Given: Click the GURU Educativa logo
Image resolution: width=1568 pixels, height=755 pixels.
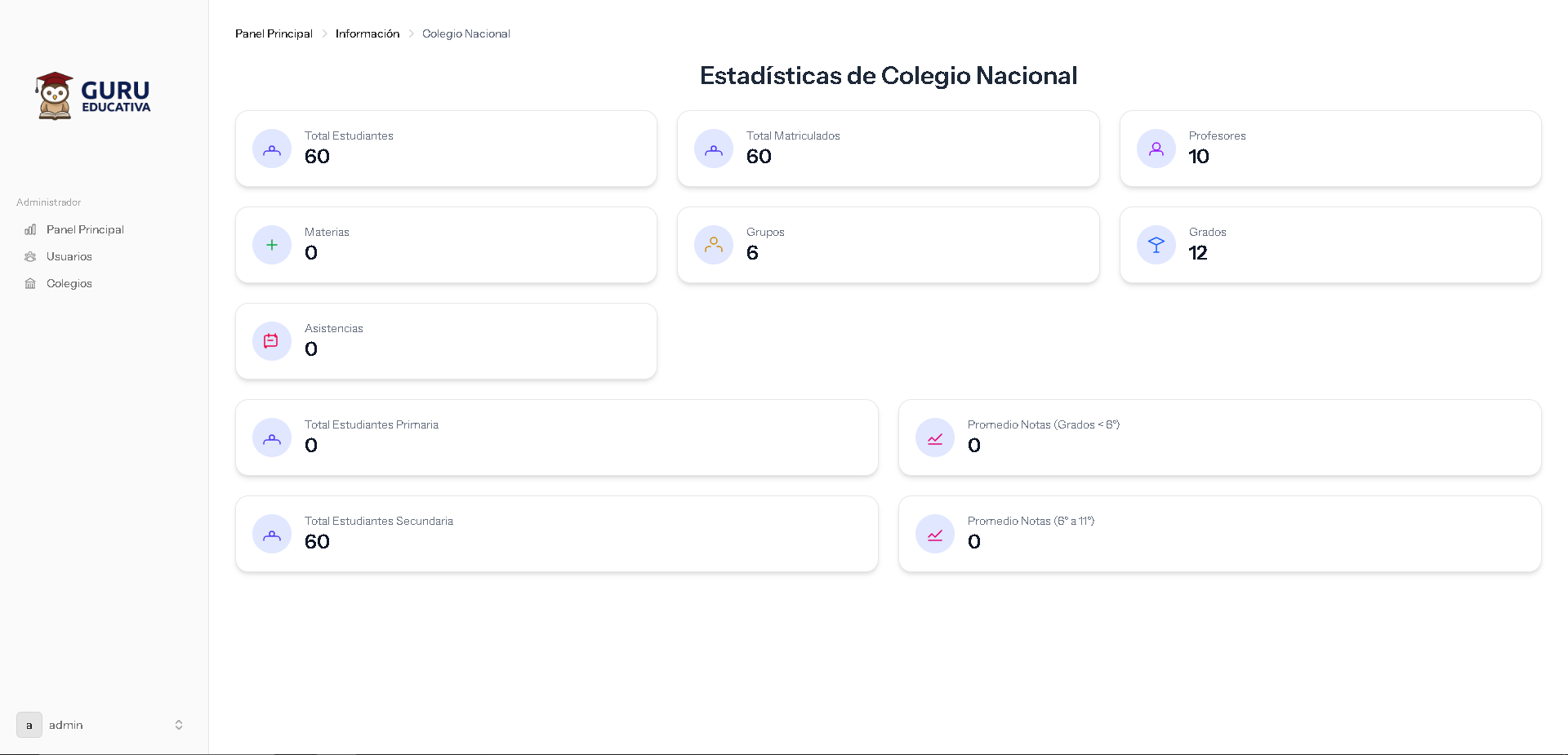Looking at the screenshot, I should click(92, 95).
